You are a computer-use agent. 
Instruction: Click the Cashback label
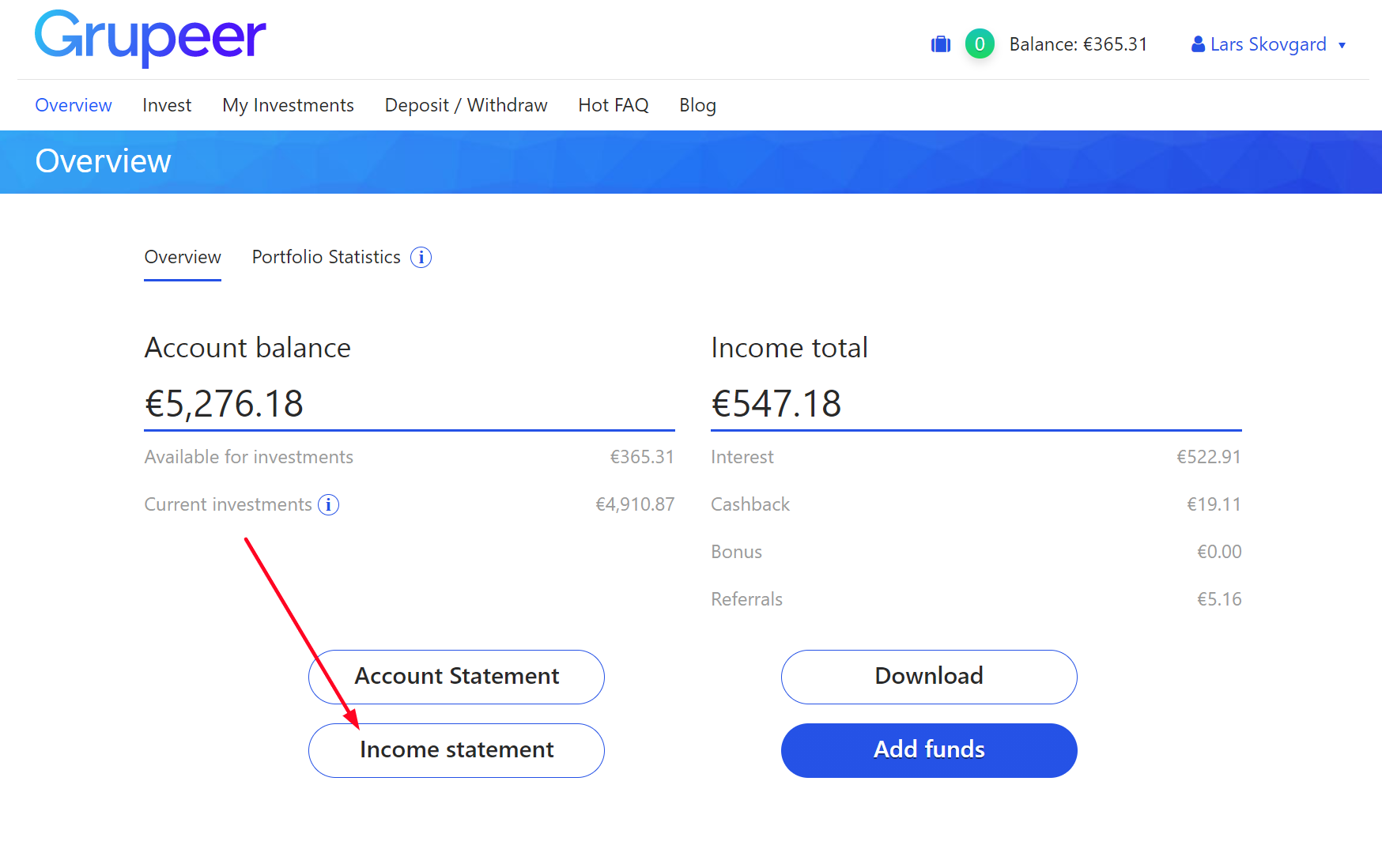750,504
